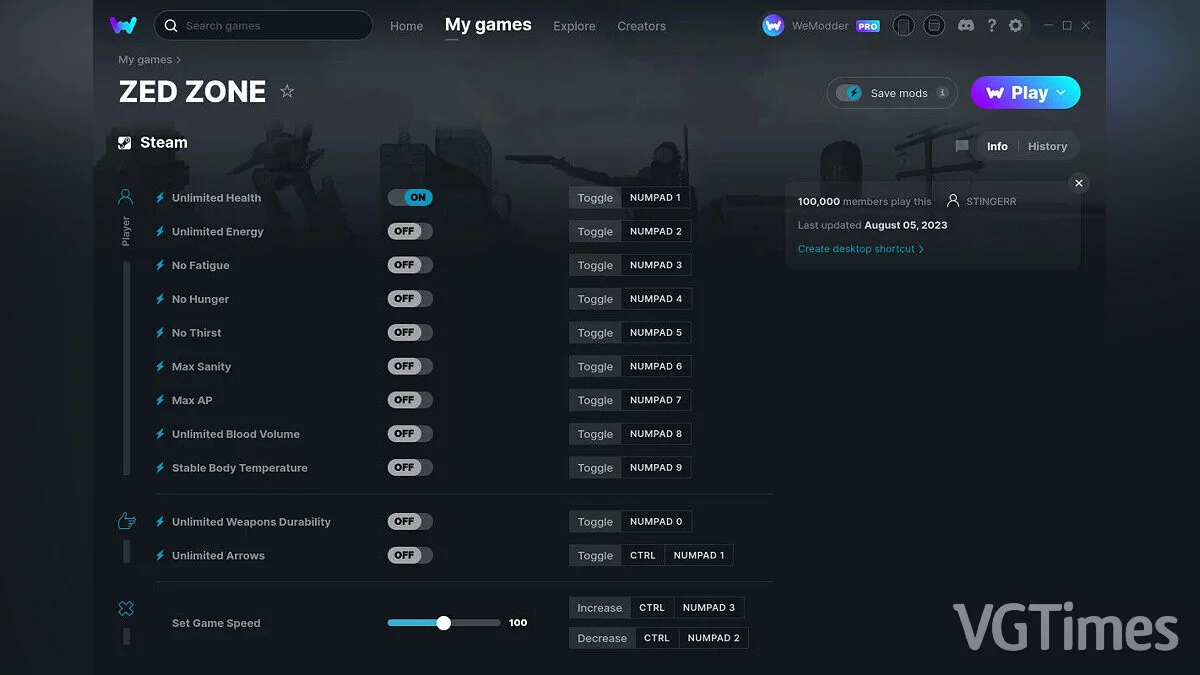Open the comments chat bubble icon
This screenshot has width=1200, height=675.
click(962, 146)
